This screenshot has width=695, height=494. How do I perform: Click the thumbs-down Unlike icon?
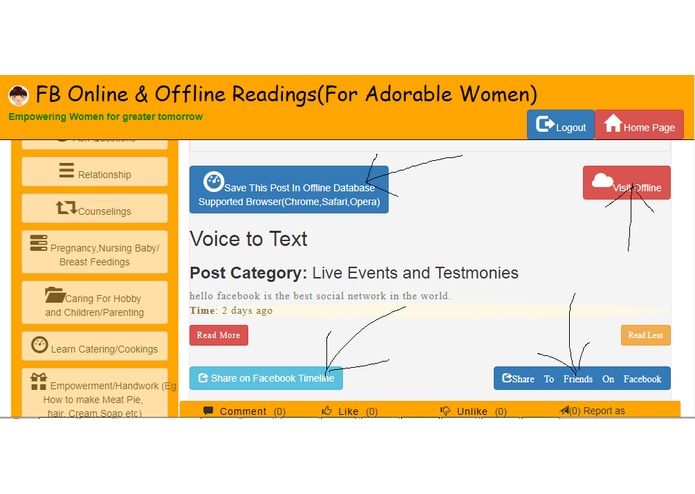click(445, 411)
